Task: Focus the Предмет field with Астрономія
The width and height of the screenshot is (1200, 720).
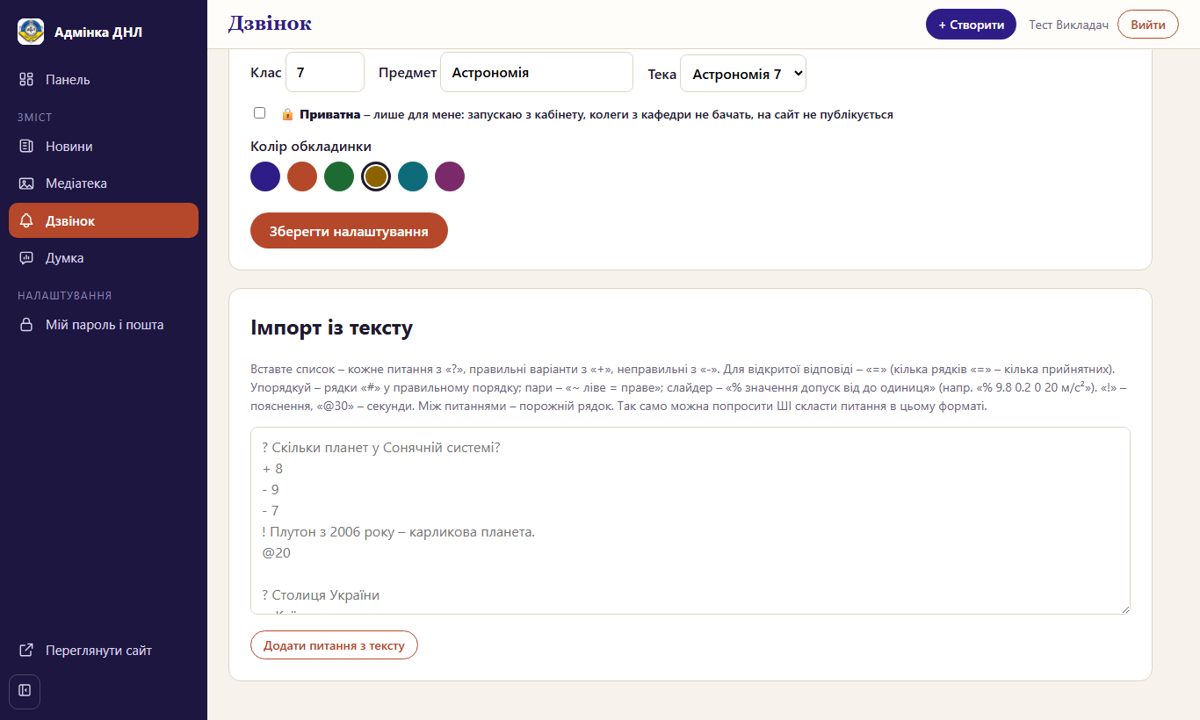Action: 537,73
